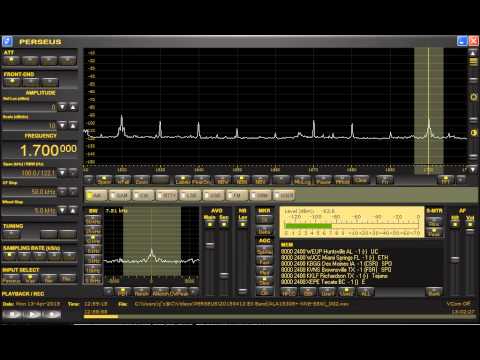Screen dimensions: 480x360
Task: Click the playback stop button
Action: (12, 314)
